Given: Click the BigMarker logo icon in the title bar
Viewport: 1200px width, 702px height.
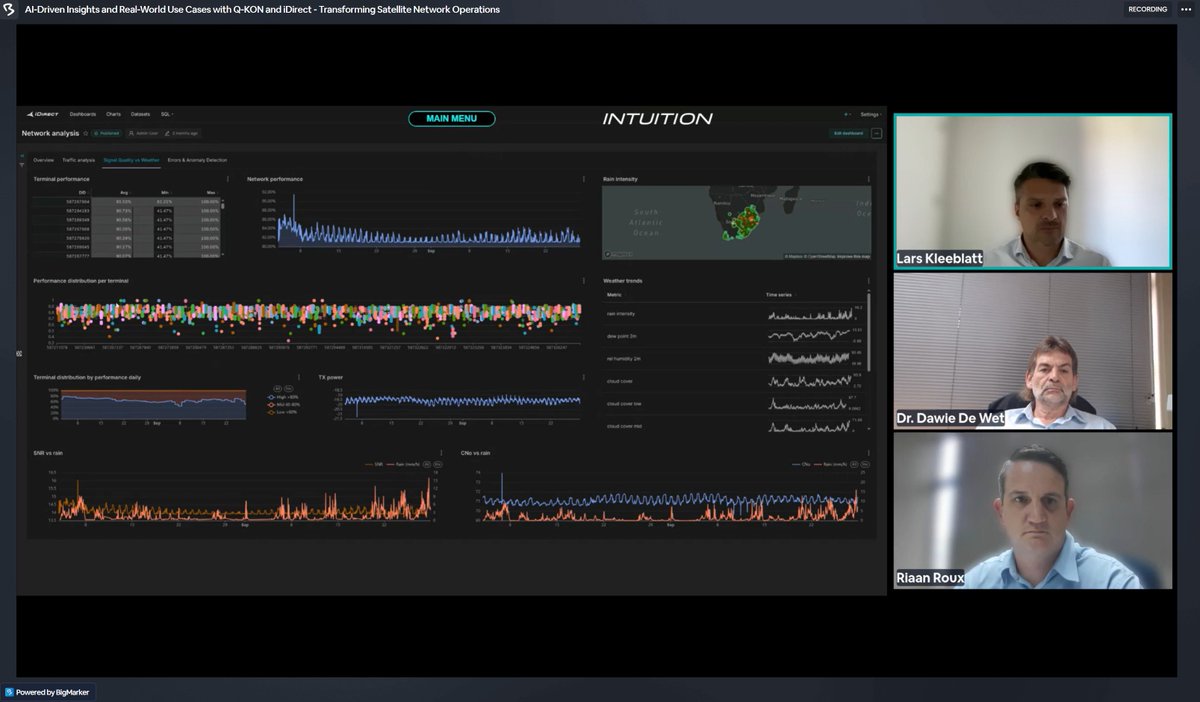Looking at the screenshot, I should coord(9,9).
